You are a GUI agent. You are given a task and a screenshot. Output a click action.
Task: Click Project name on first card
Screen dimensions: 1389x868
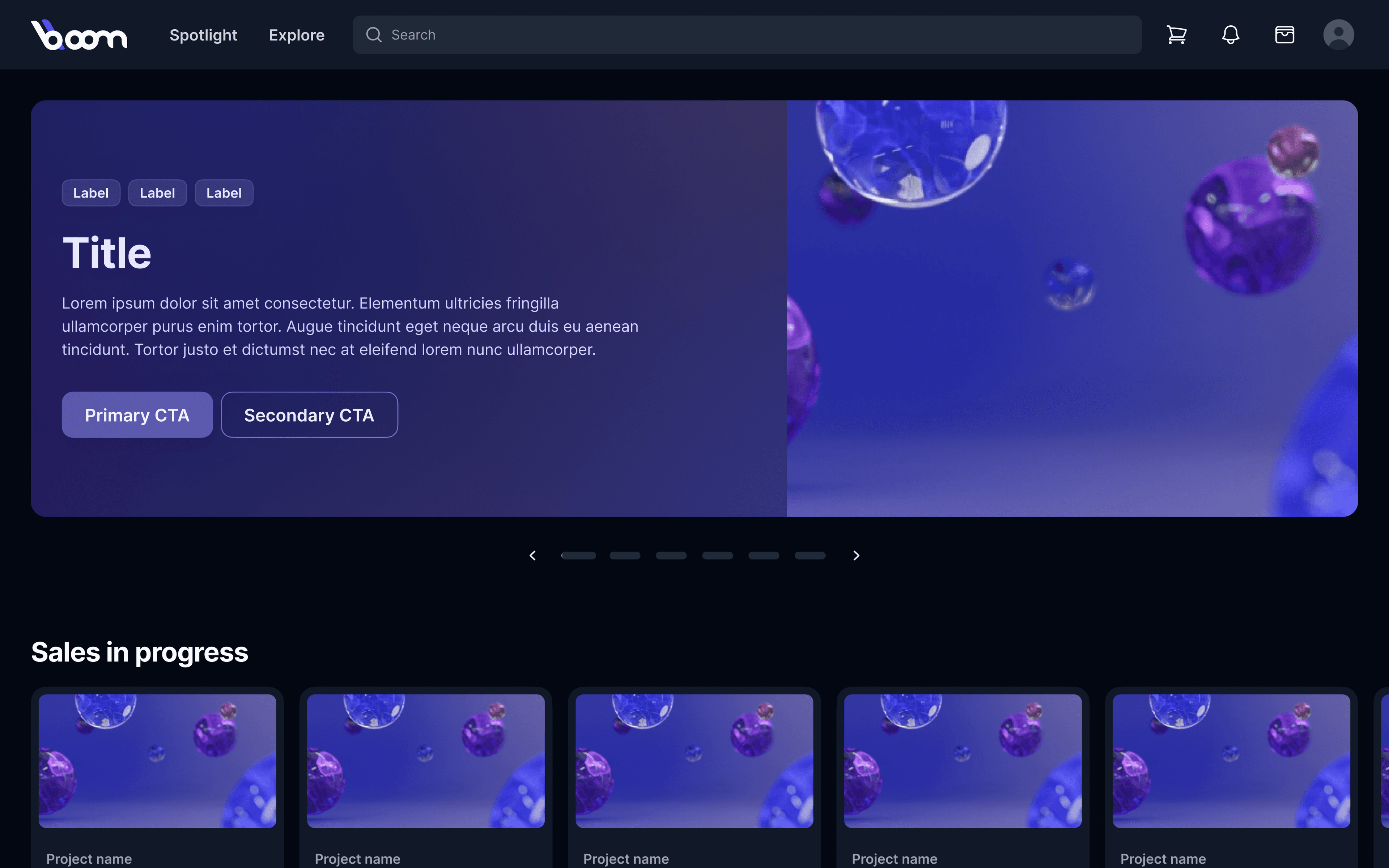click(89, 859)
